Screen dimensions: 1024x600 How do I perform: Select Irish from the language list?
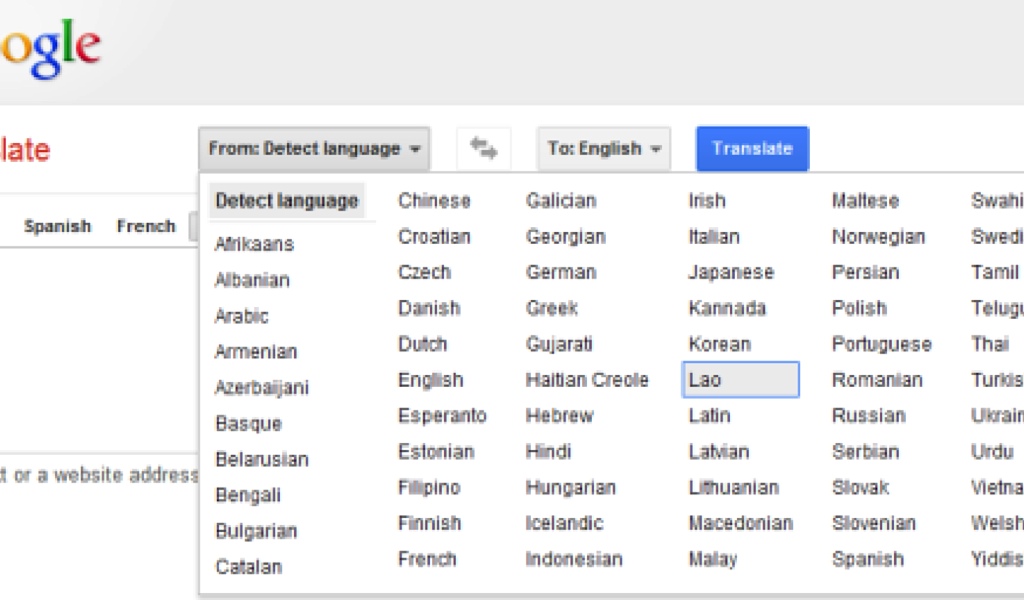707,200
